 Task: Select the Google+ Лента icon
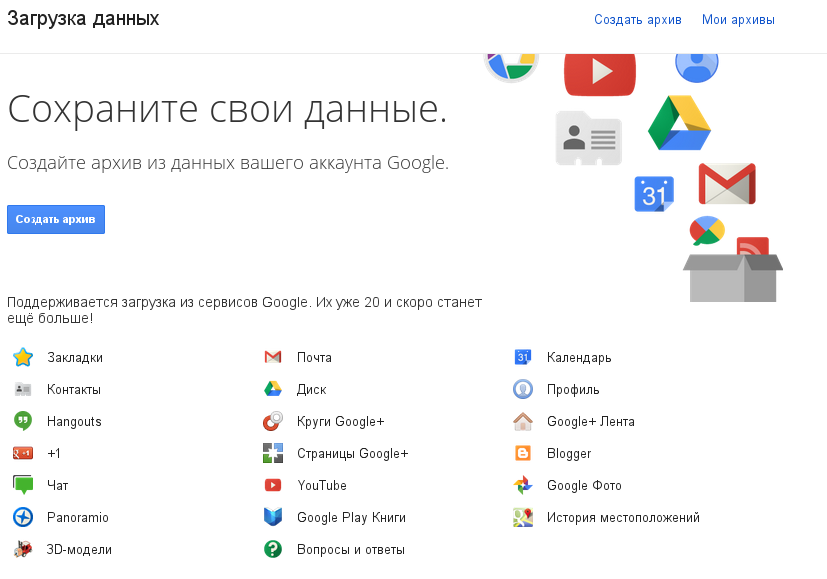(x=522, y=421)
